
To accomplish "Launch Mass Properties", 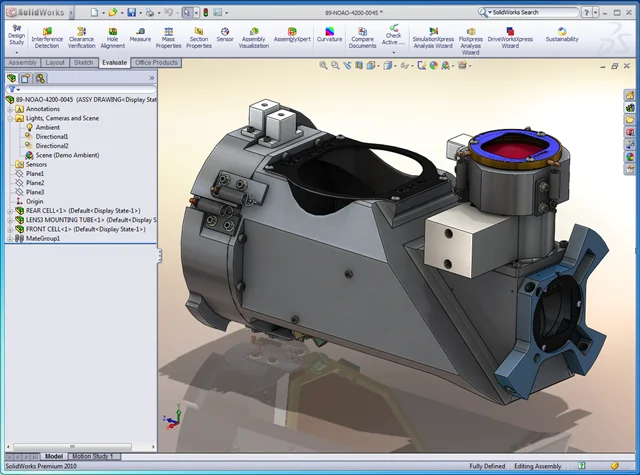I will pyautogui.click(x=169, y=37).
